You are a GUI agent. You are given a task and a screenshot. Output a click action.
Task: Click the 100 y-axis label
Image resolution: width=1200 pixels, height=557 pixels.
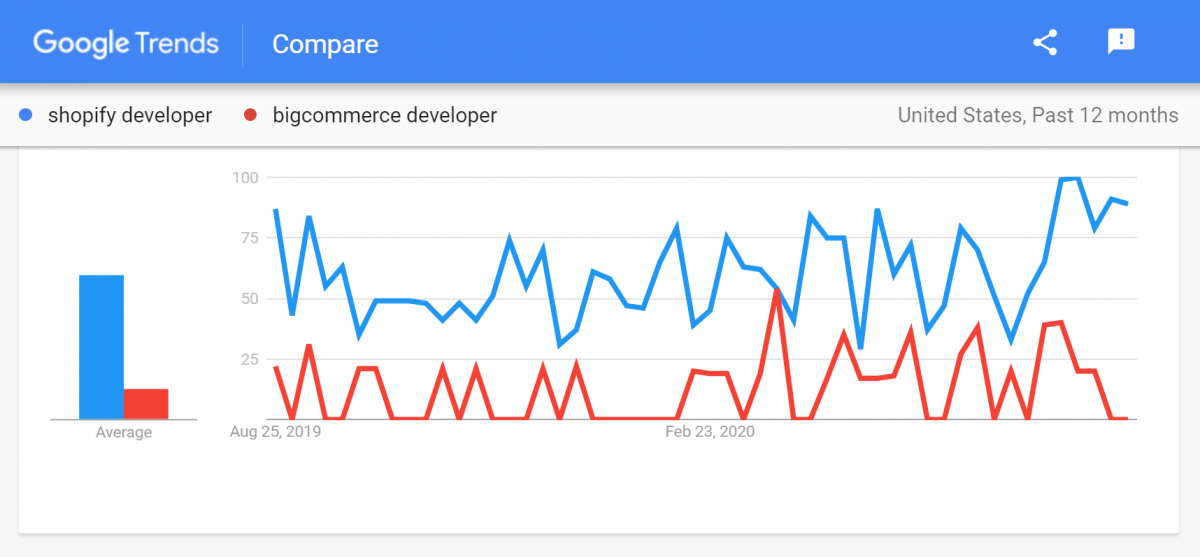click(x=246, y=177)
